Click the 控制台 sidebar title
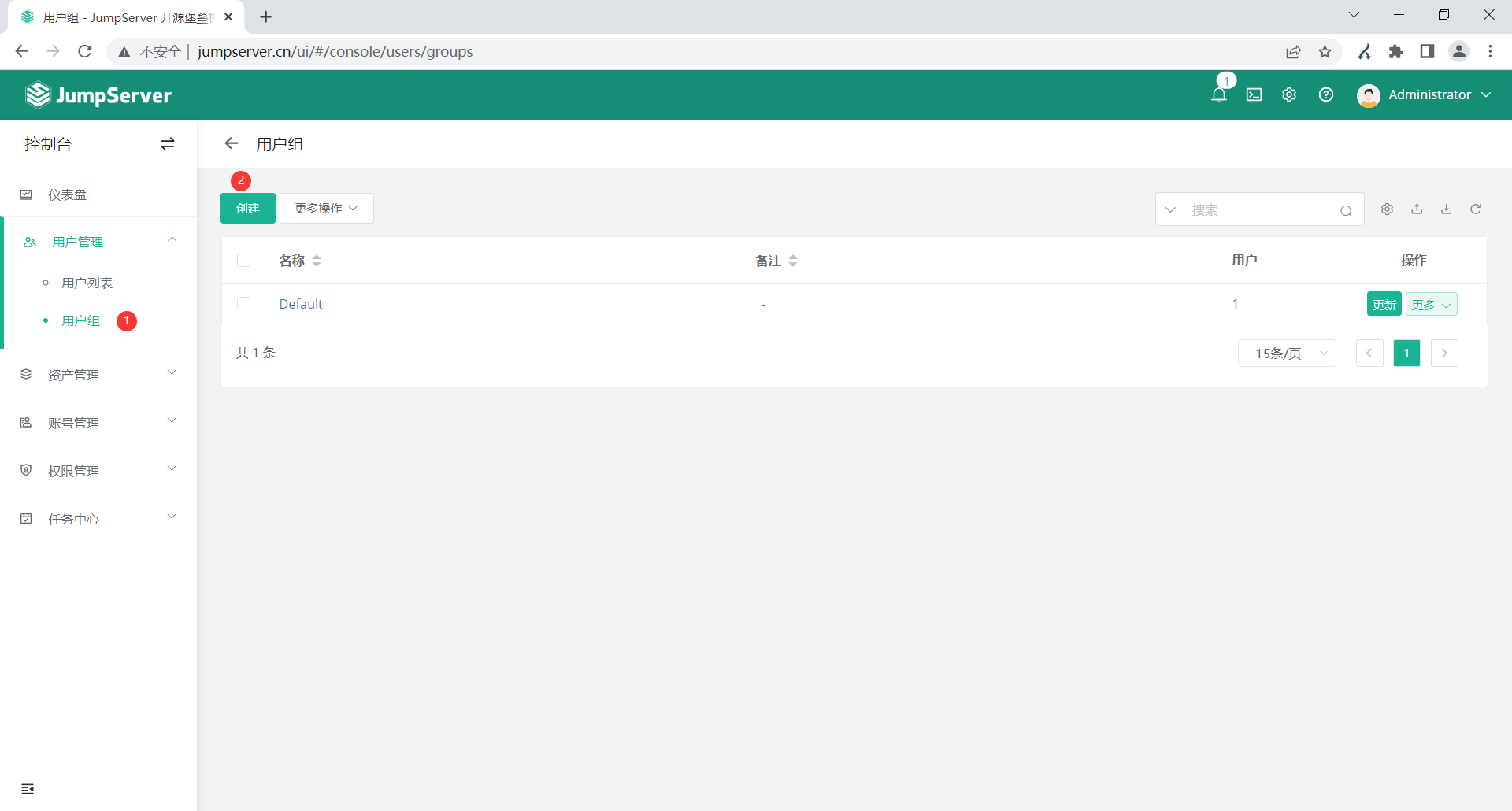Image resolution: width=1512 pixels, height=811 pixels. click(48, 144)
